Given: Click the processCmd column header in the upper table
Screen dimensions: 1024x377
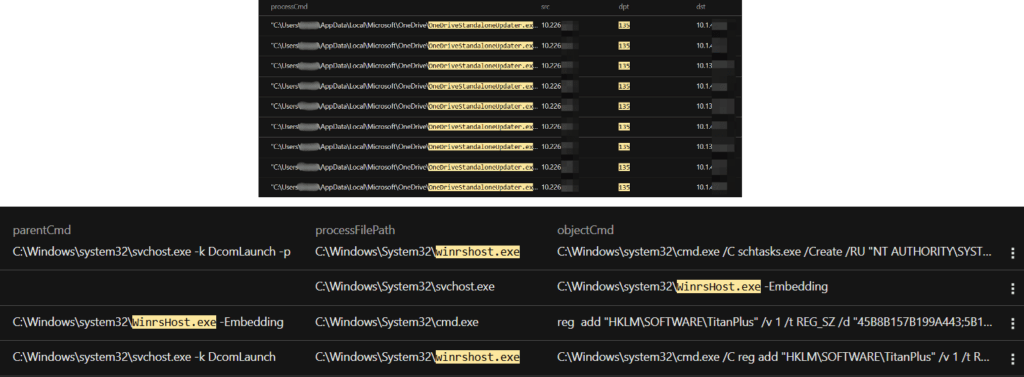Looking at the screenshot, I should 289,7.
